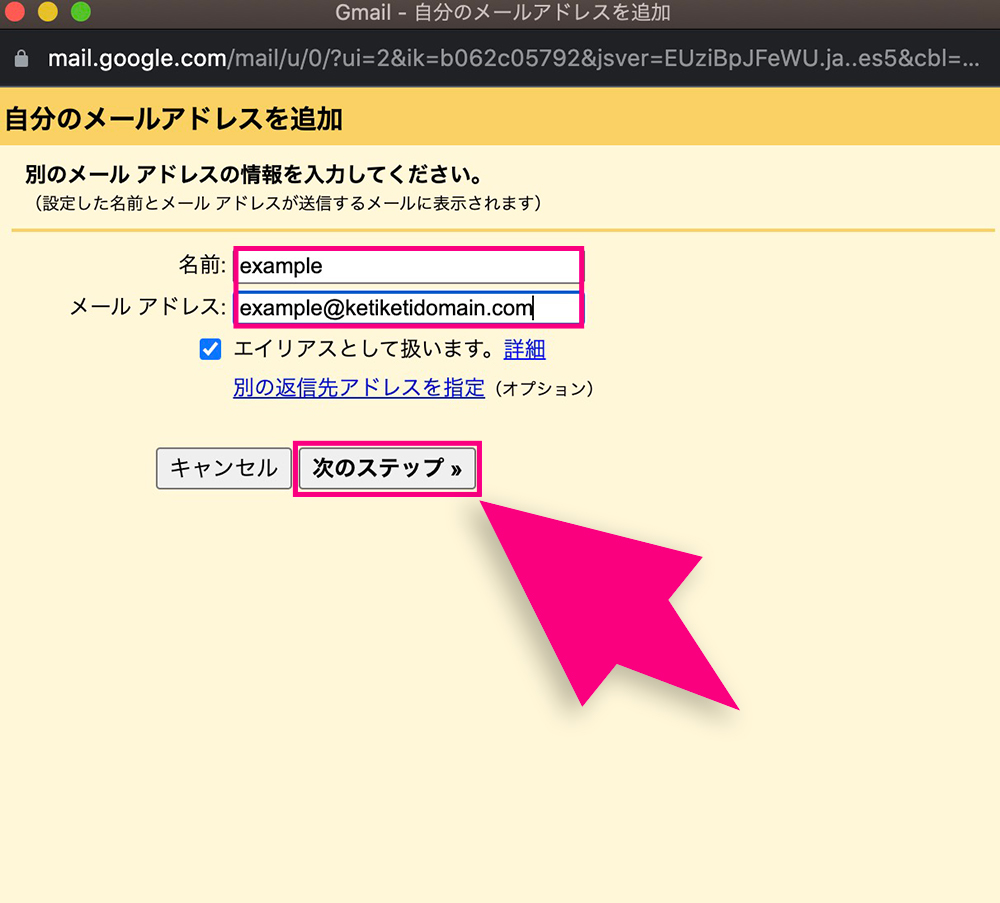
Task: Click the 名前 name input field
Action: (408, 266)
